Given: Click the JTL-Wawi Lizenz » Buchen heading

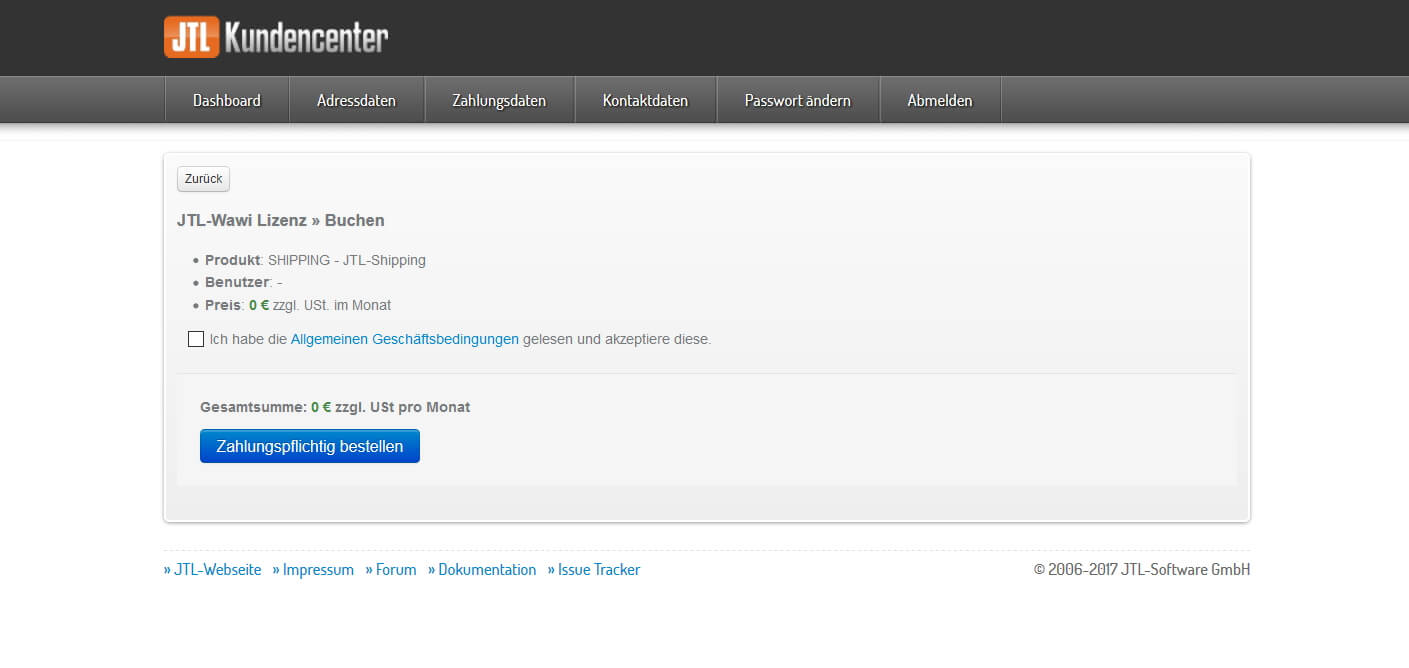Looking at the screenshot, I should coord(281,220).
